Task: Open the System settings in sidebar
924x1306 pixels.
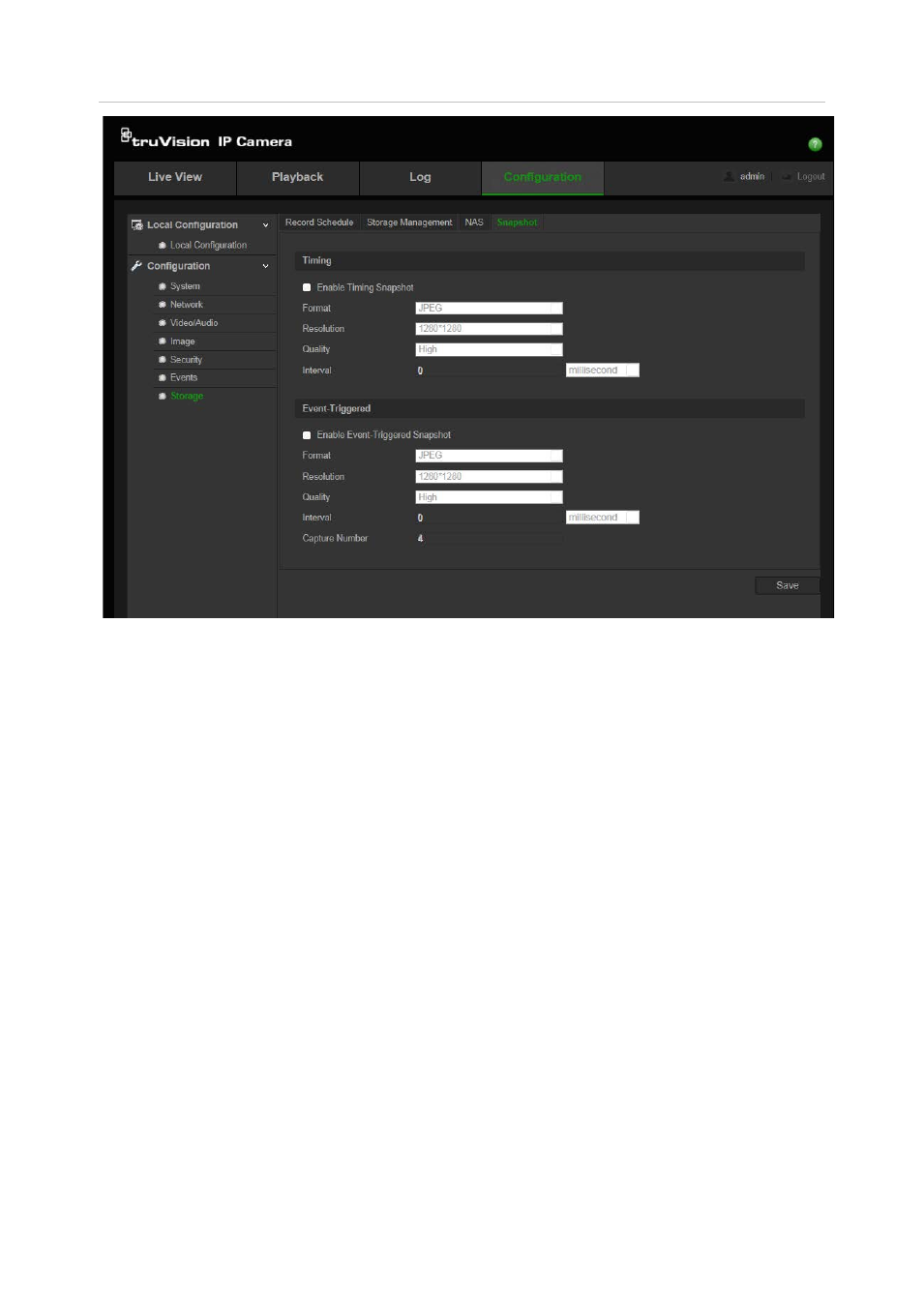Action: point(185,286)
